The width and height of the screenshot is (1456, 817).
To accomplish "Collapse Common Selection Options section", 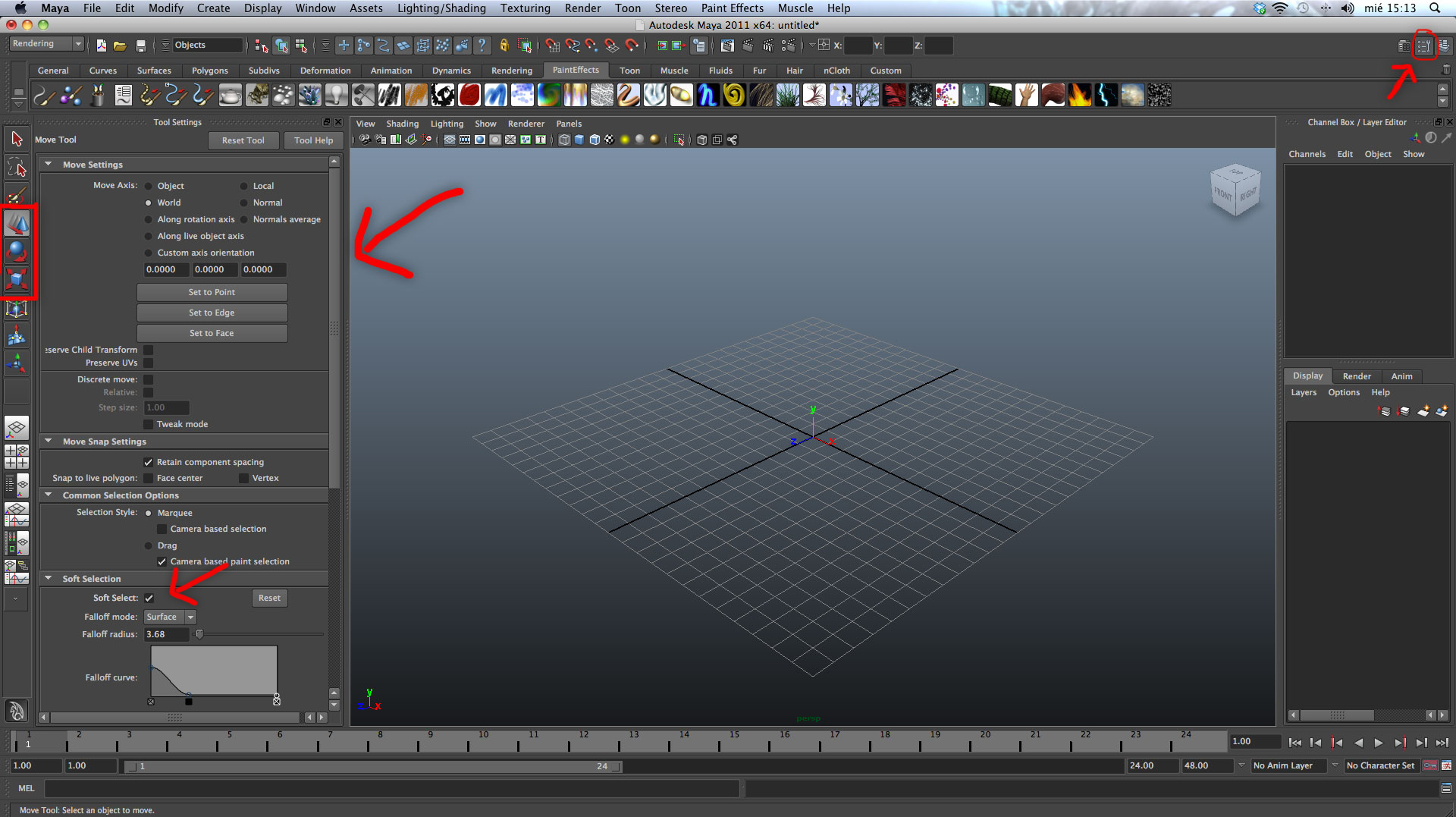I will tap(49, 495).
